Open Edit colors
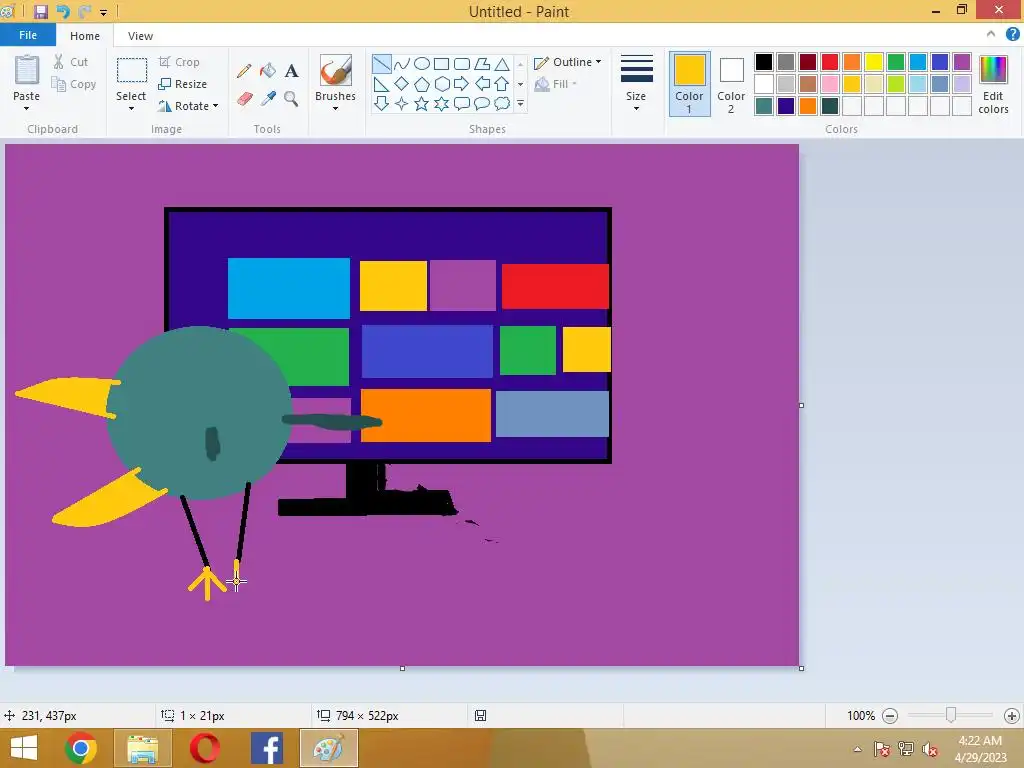This screenshot has width=1024, height=768. [x=993, y=84]
